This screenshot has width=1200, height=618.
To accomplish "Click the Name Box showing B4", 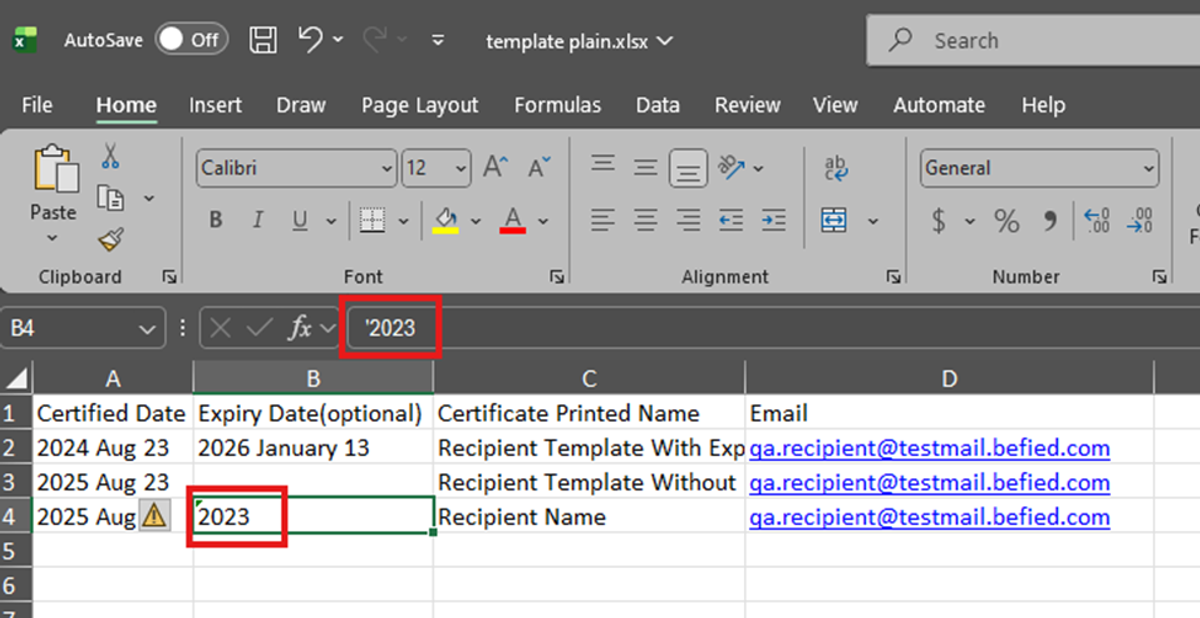I will [82, 327].
